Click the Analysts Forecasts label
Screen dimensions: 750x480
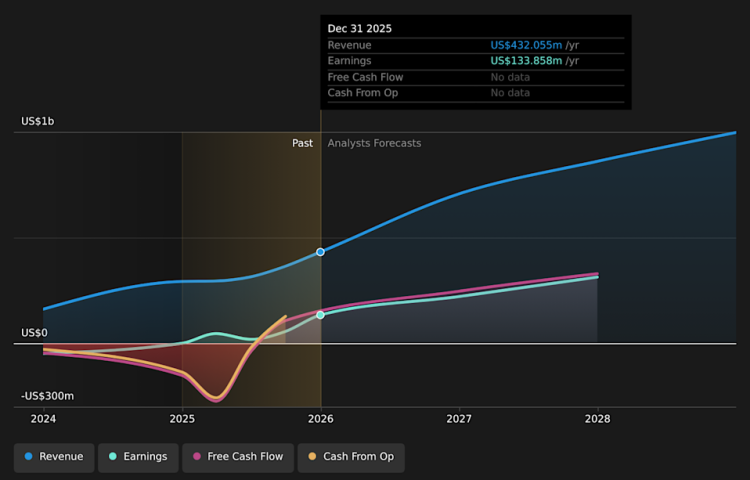374,143
